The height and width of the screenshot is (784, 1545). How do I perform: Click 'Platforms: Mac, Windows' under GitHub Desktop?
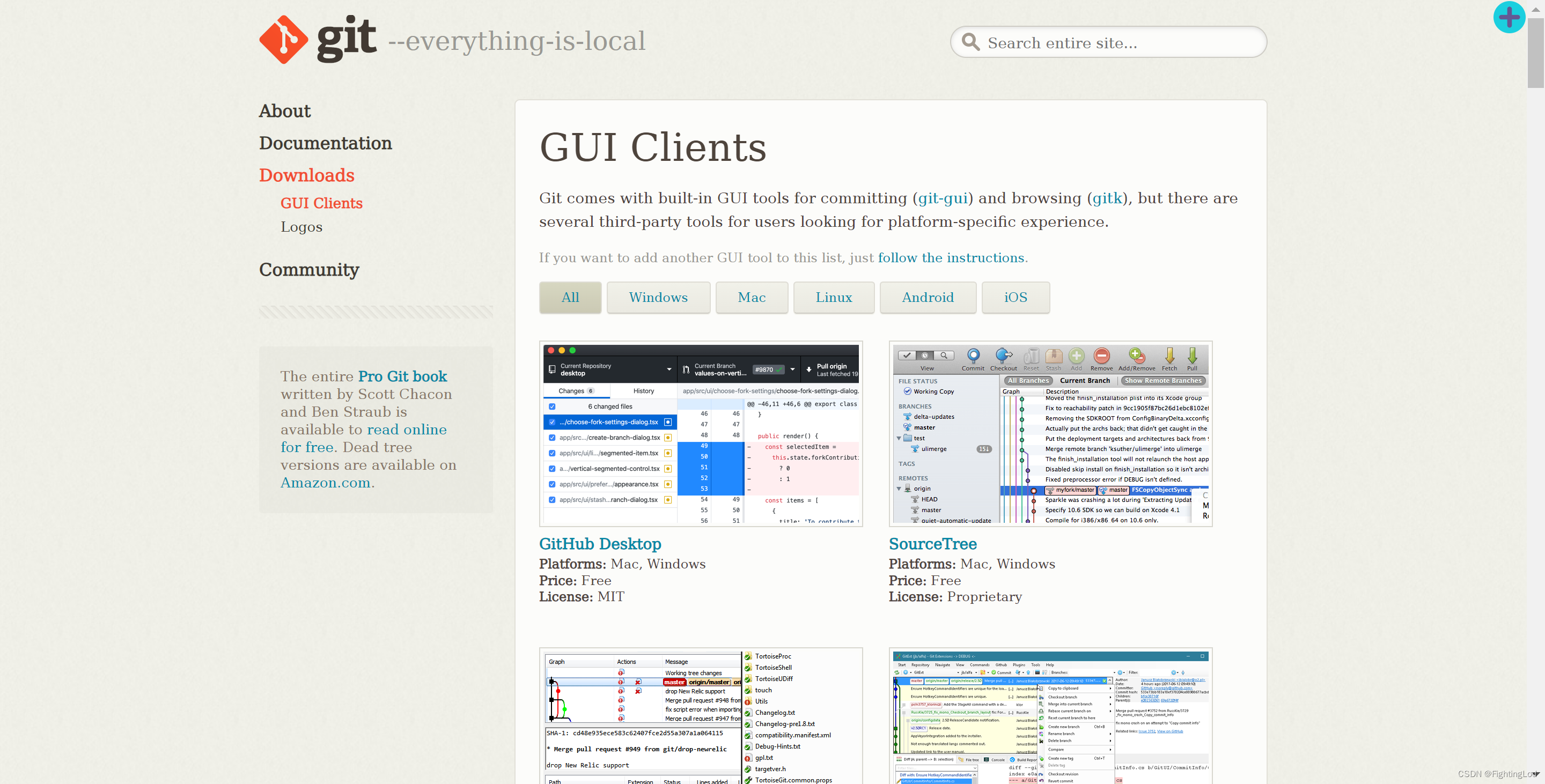[x=622, y=564]
